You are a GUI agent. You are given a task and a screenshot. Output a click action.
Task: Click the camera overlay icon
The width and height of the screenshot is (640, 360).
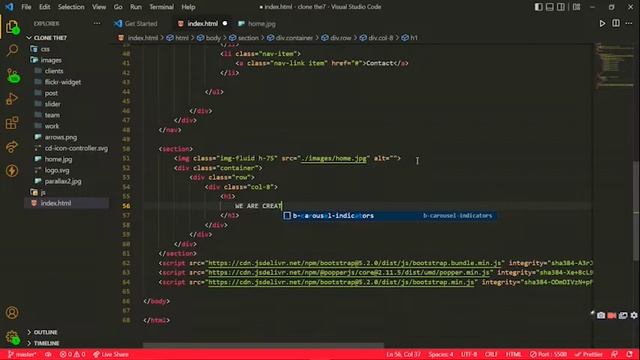click(601, 315)
